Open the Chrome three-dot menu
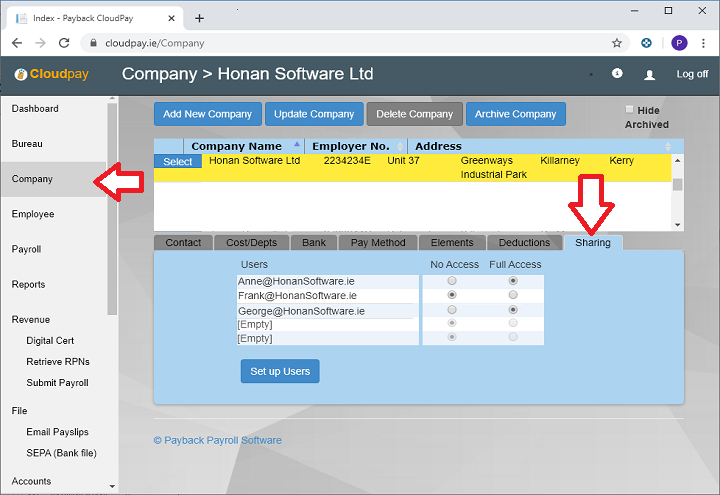This screenshot has height=495, width=720. 704,43
